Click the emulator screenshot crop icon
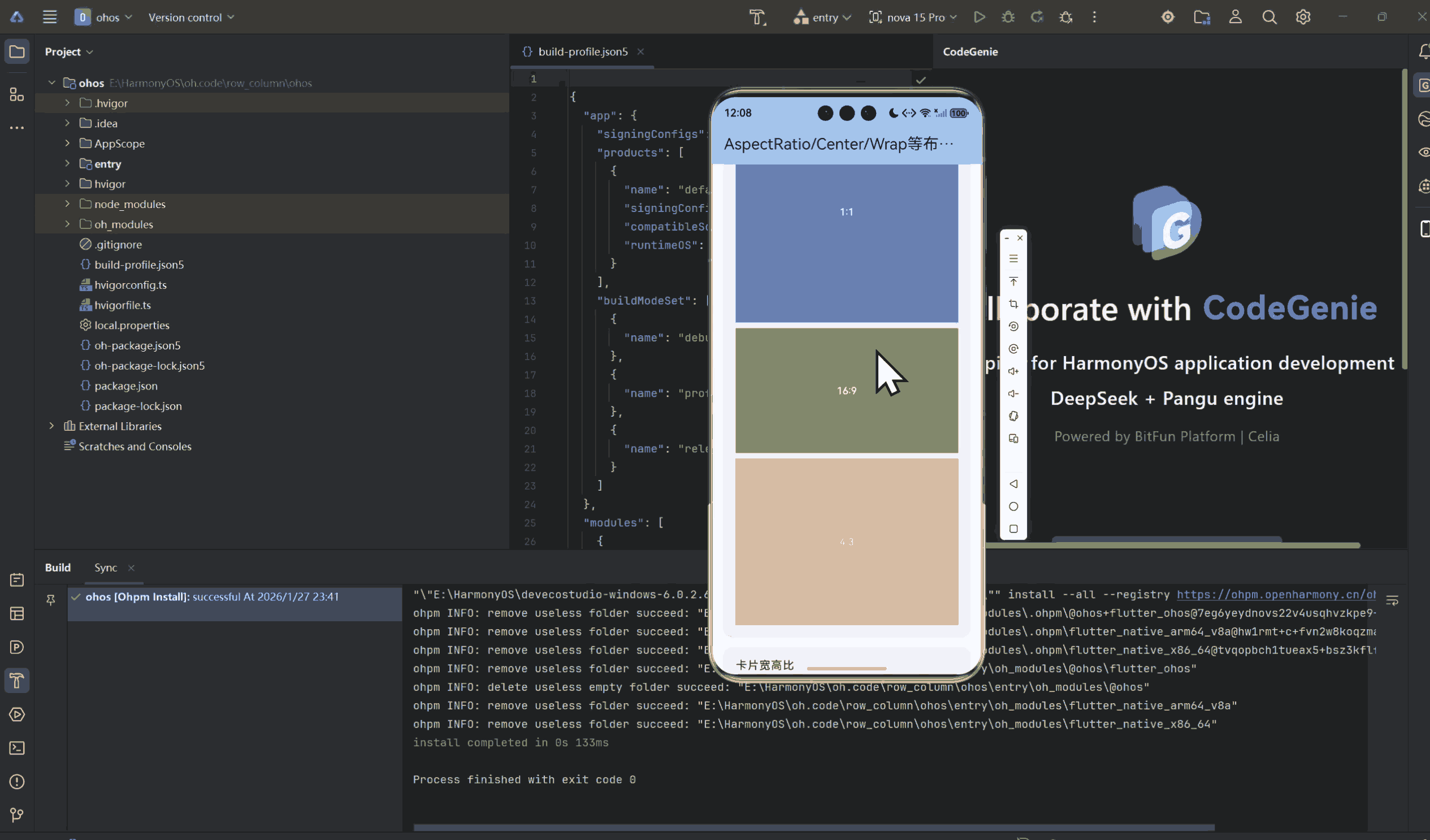 click(1013, 304)
